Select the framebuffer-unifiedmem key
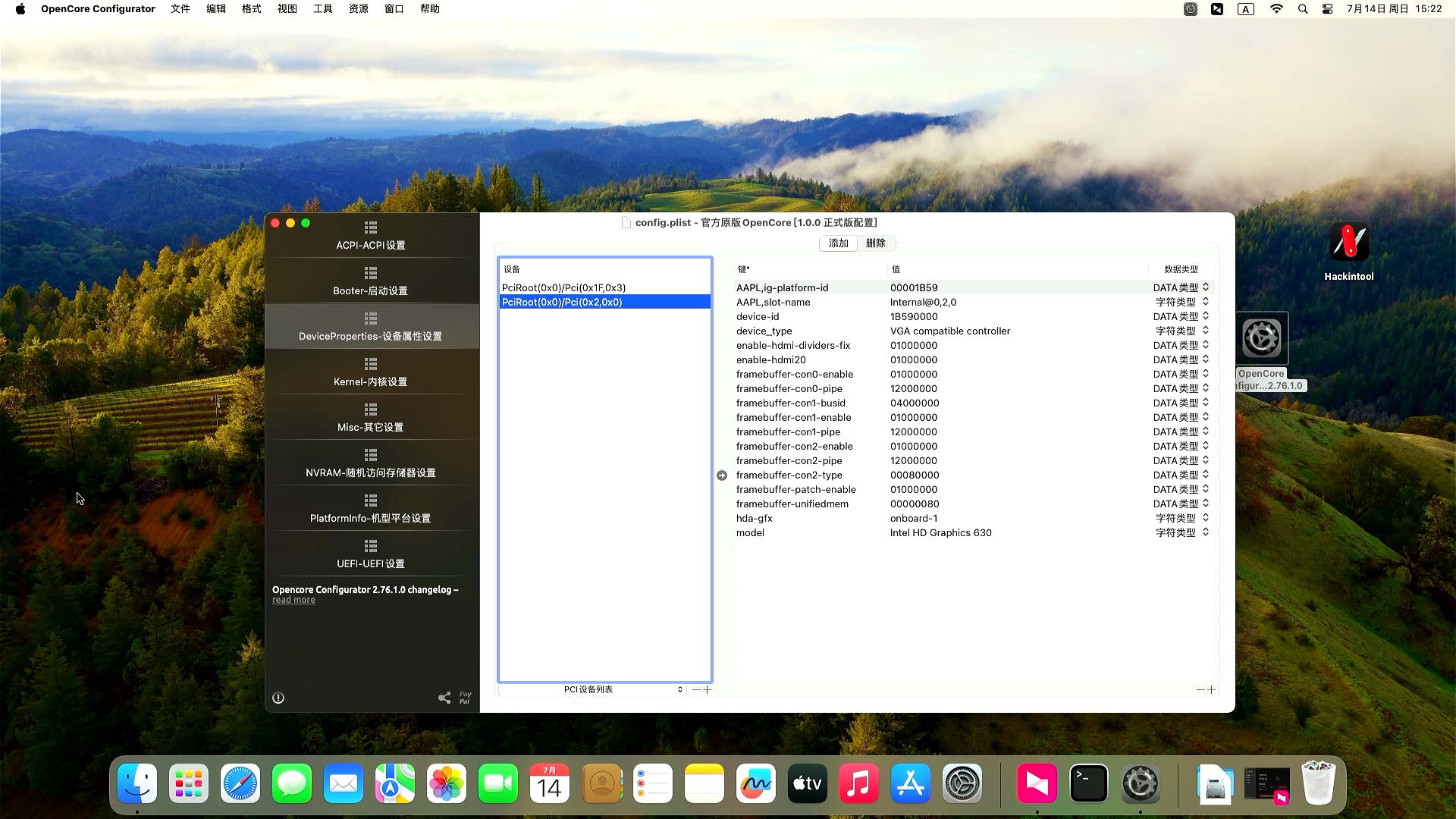 coord(792,504)
